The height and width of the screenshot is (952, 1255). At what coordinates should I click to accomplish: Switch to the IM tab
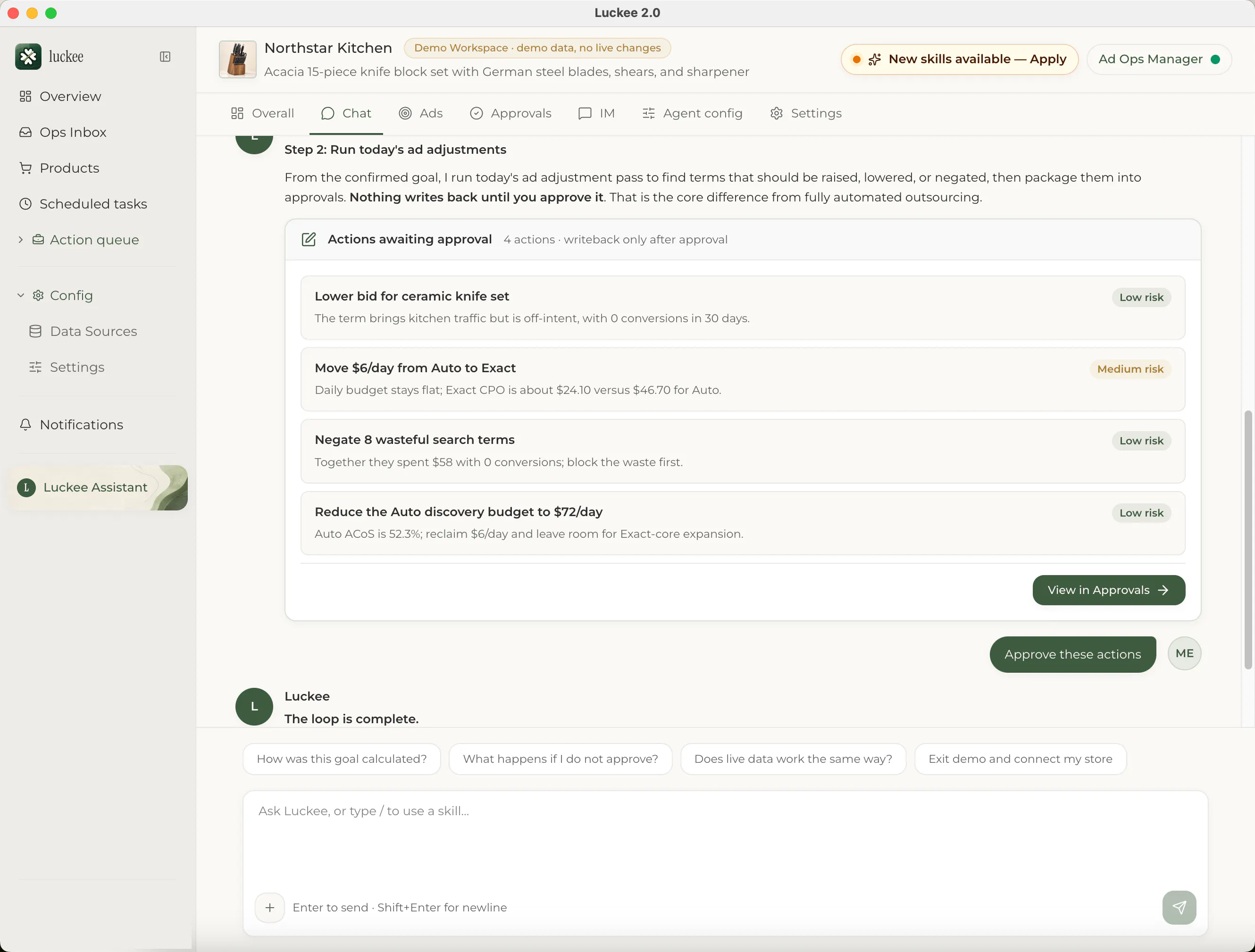596,114
